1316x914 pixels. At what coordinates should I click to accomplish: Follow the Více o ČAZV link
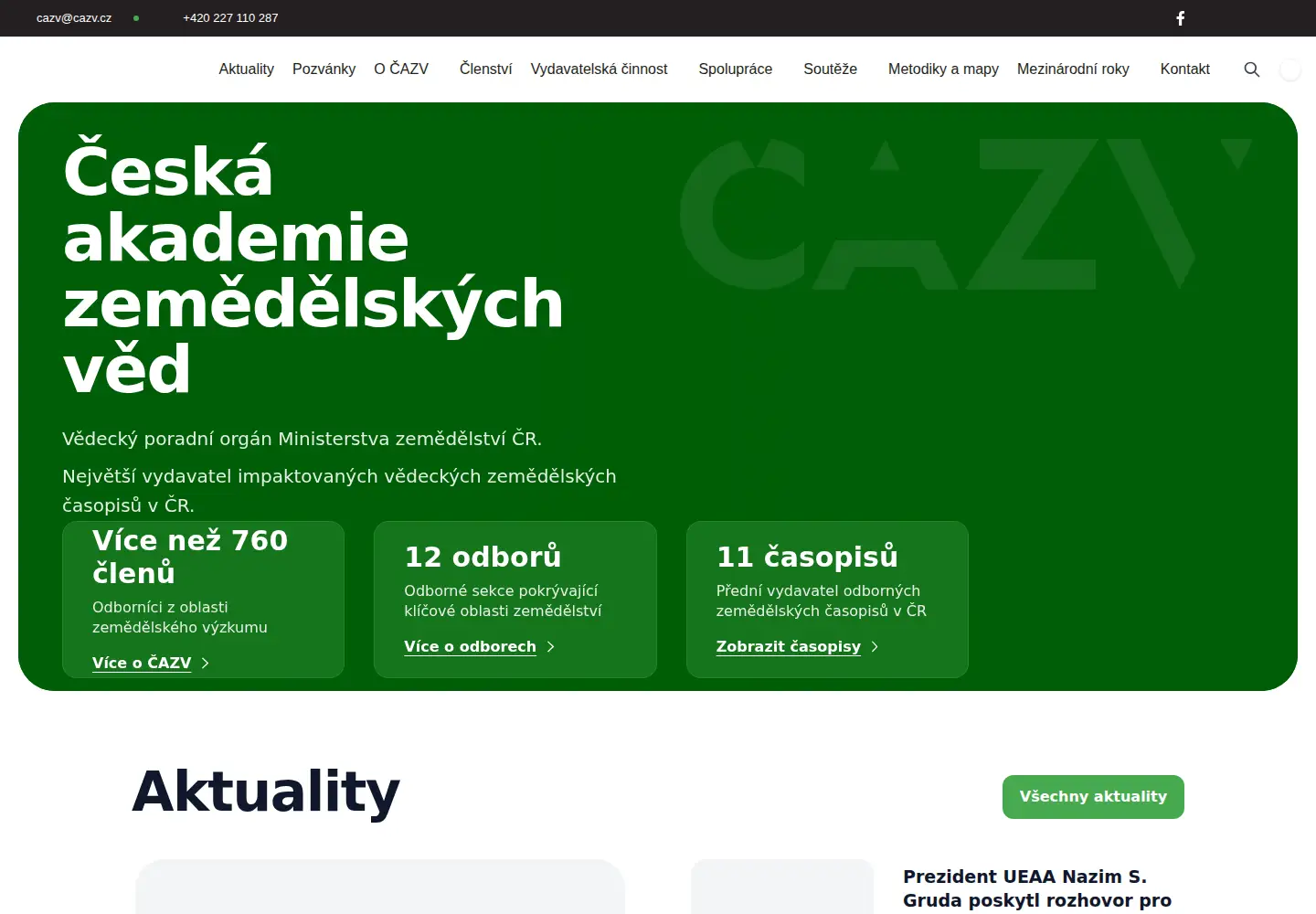pos(142,664)
